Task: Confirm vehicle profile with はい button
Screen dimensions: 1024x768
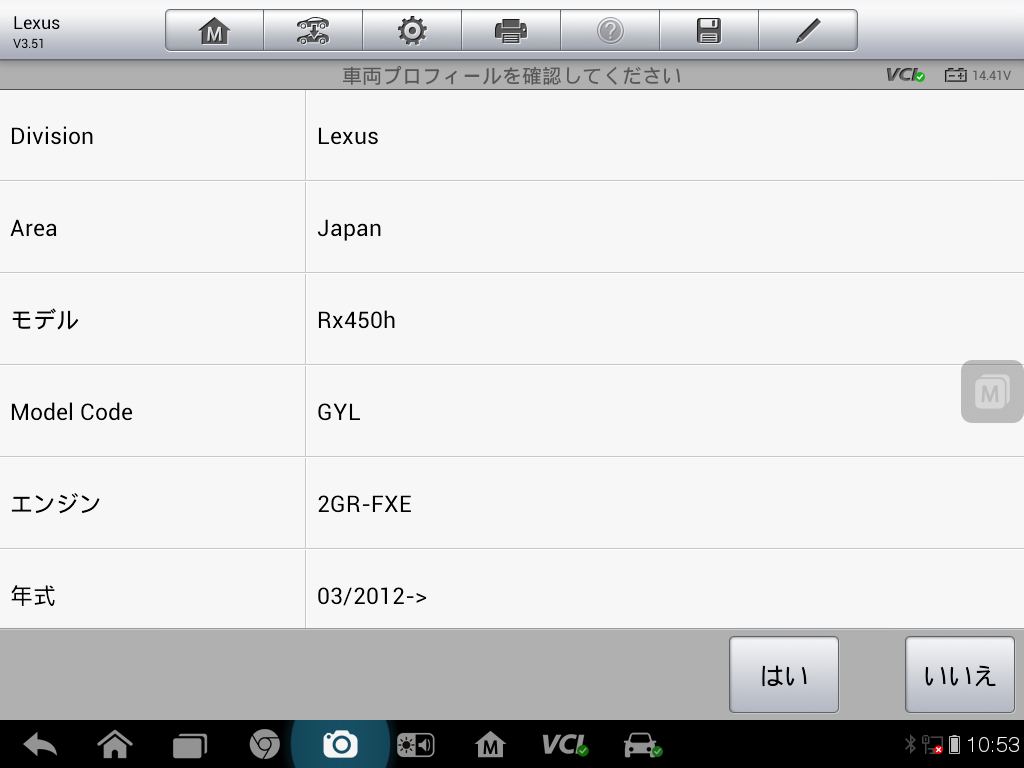Action: (784, 675)
